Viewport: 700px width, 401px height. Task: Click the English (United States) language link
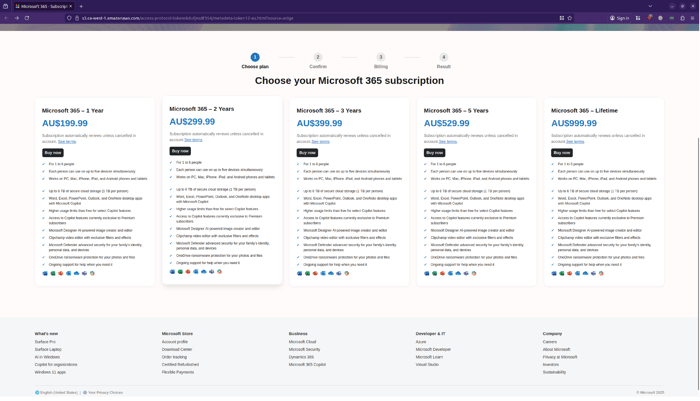coord(58,393)
